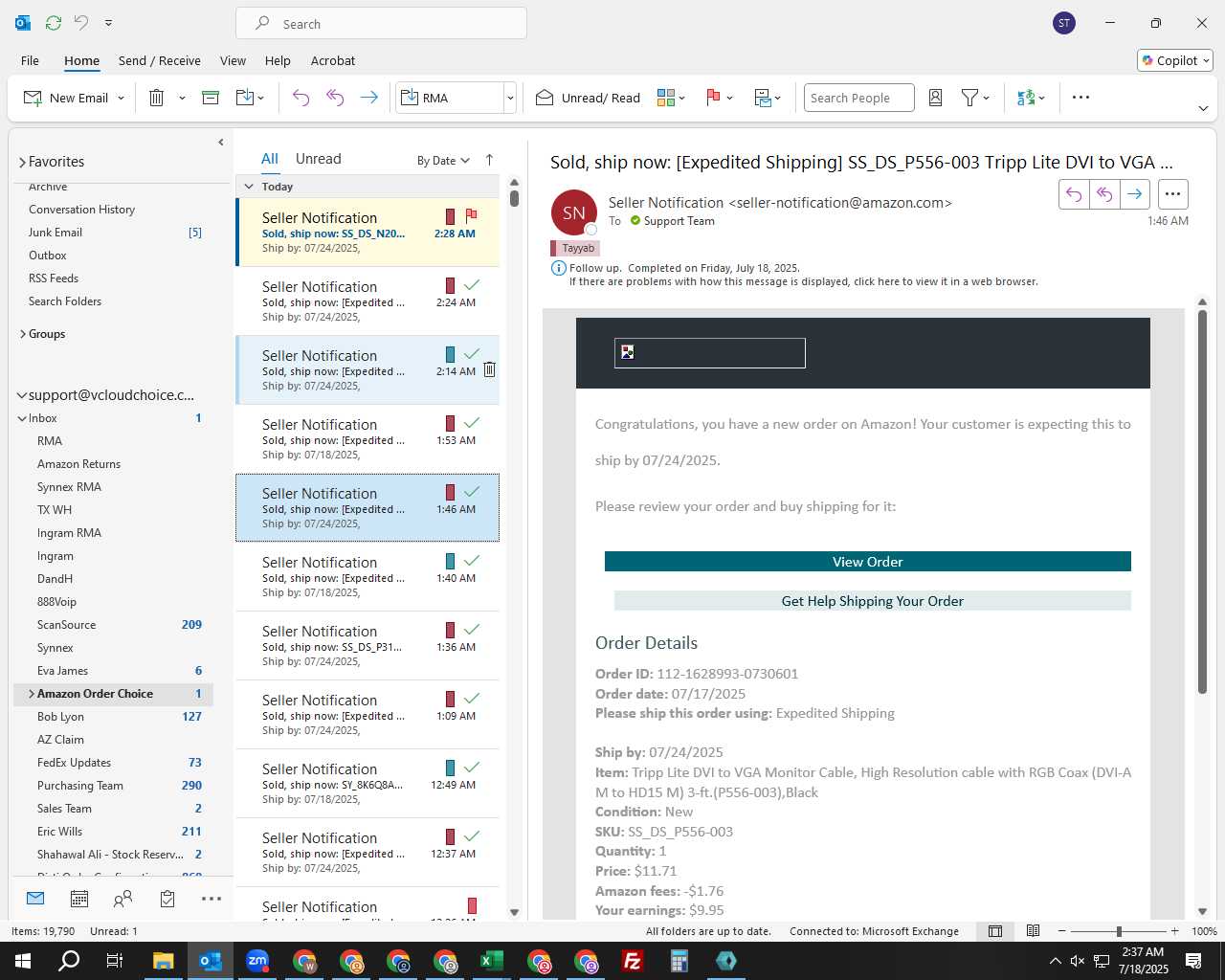Expand the RMA Quick Steps dropdown

(510, 99)
